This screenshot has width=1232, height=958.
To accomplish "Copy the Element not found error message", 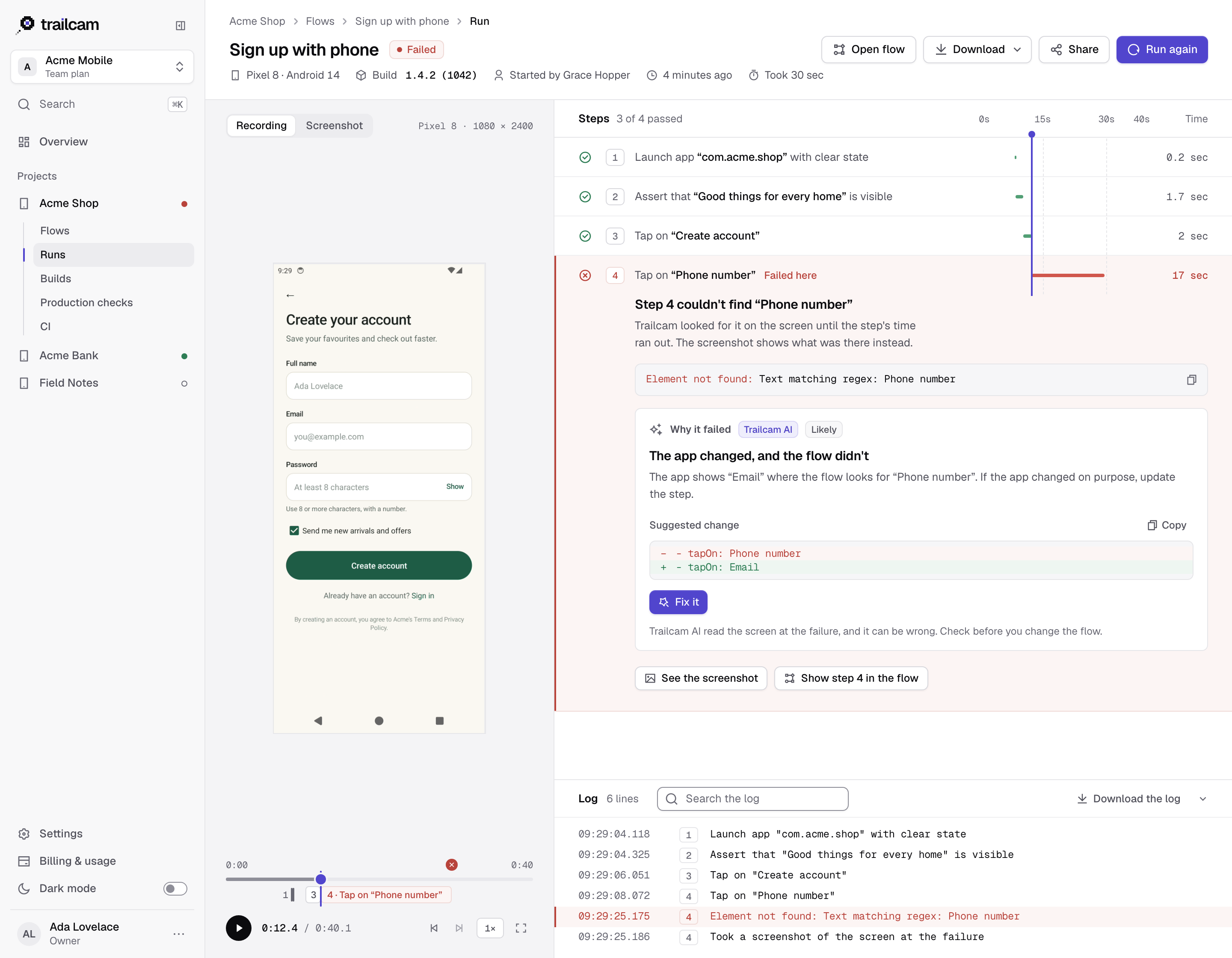I will click(1191, 379).
